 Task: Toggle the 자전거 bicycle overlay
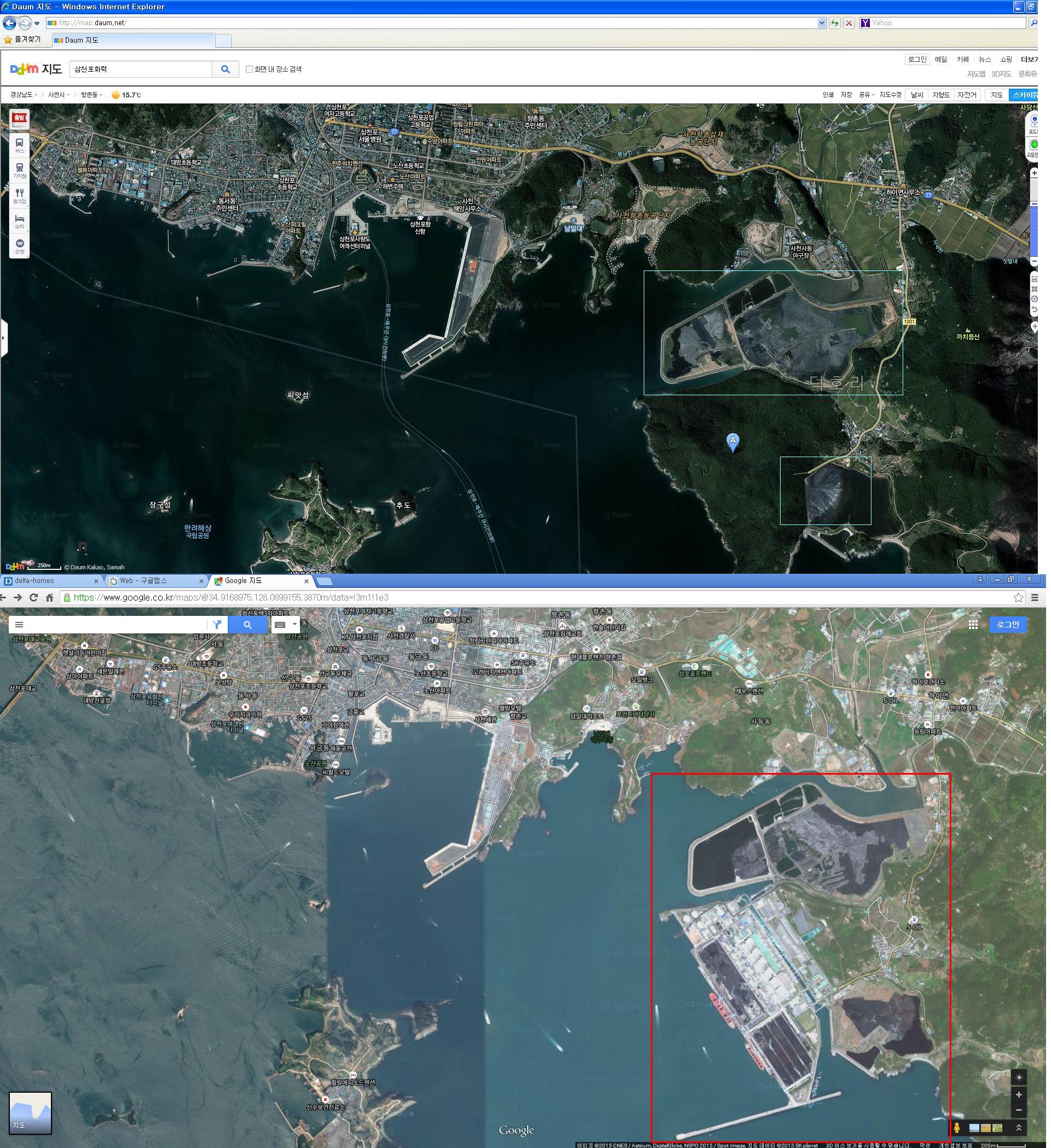(967, 95)
